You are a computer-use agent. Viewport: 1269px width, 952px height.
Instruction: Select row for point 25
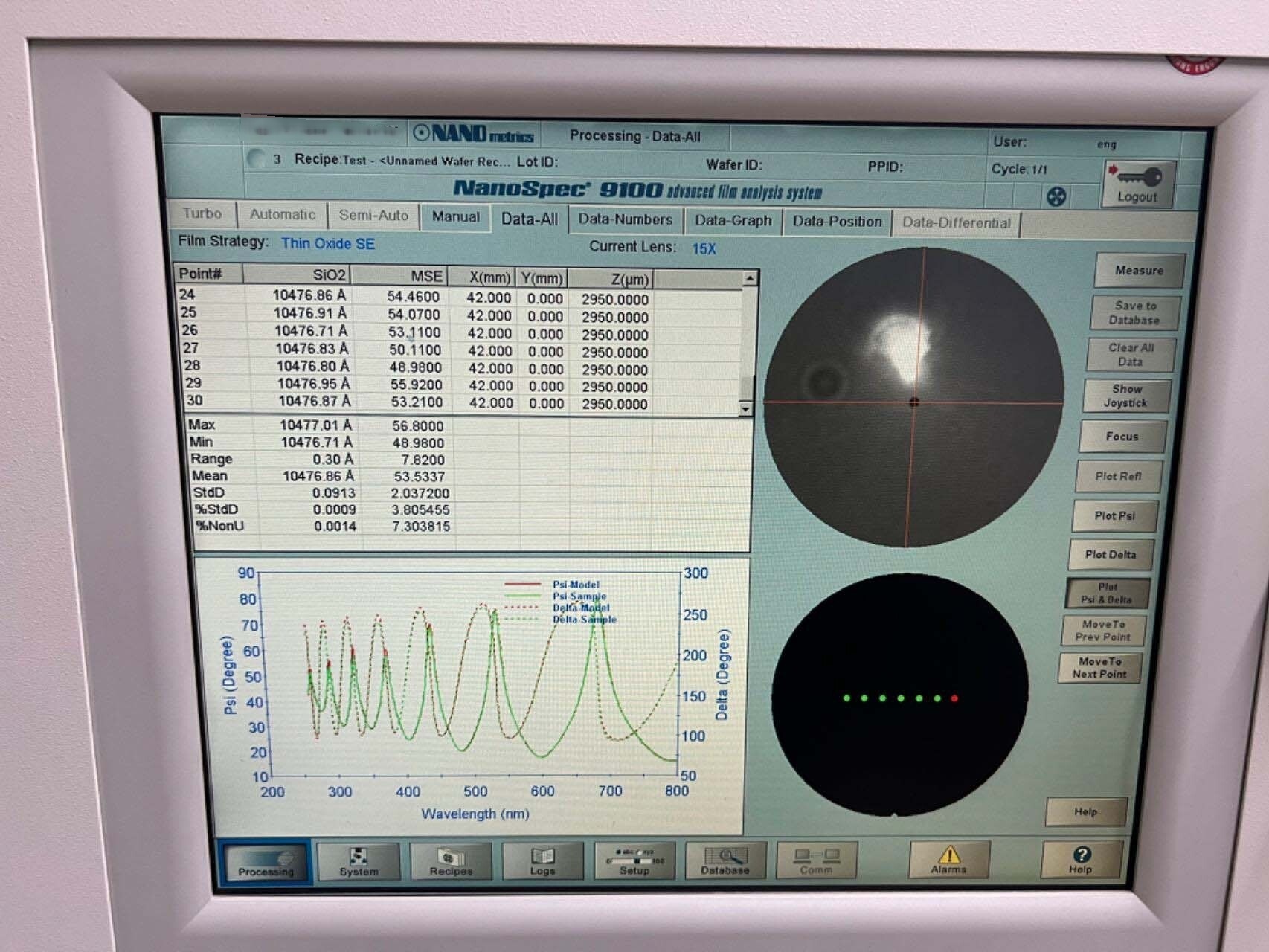click(x=458, y=315)
